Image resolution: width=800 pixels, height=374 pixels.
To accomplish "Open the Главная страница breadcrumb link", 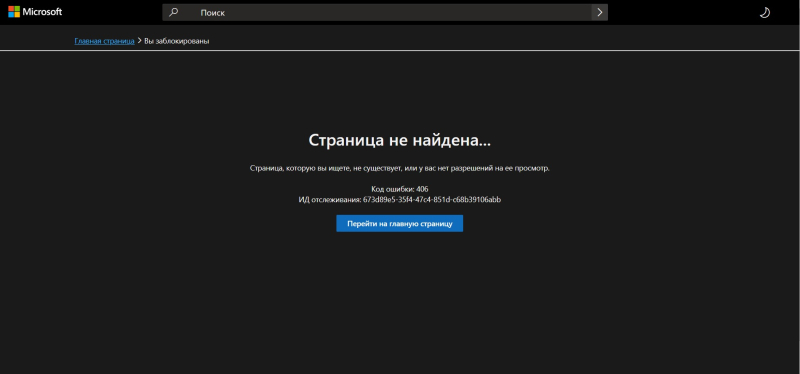I will pyautogui.click(x=105, y=41).
